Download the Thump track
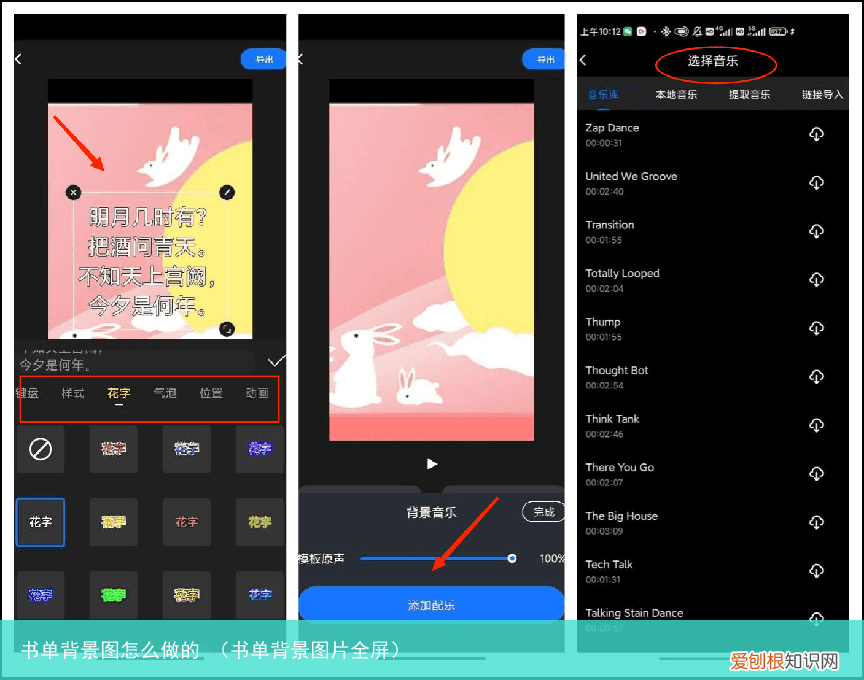 (x=816, y=328)
